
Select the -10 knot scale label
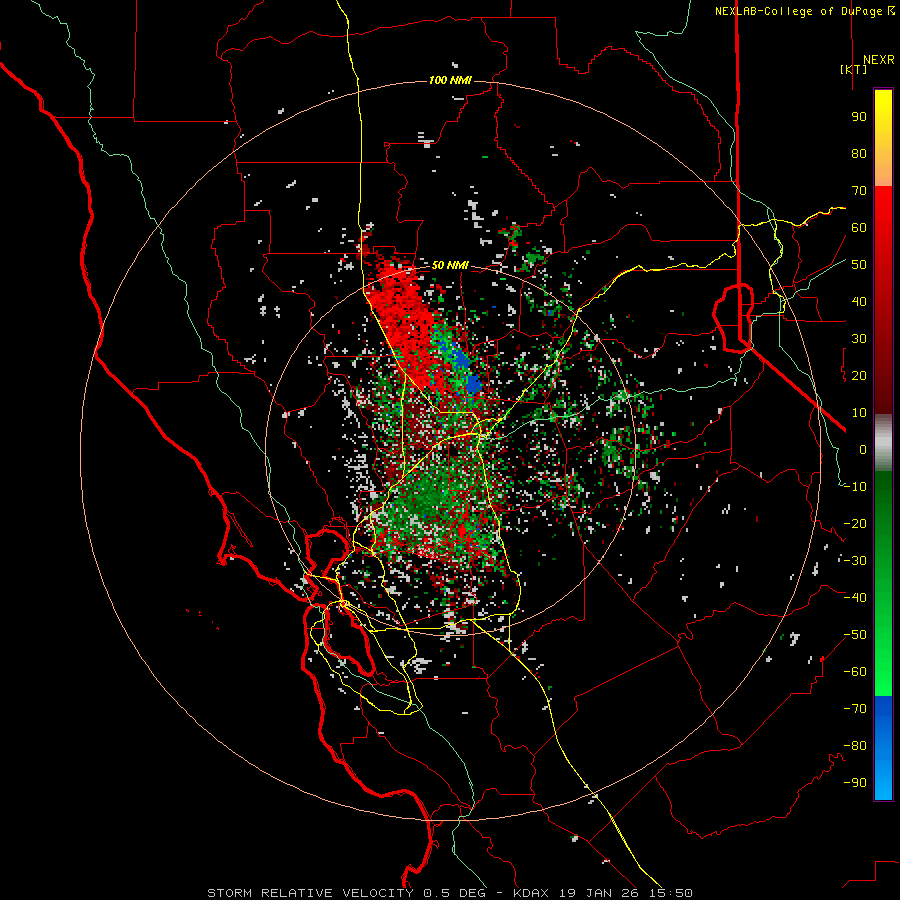[x=855, y=487]
